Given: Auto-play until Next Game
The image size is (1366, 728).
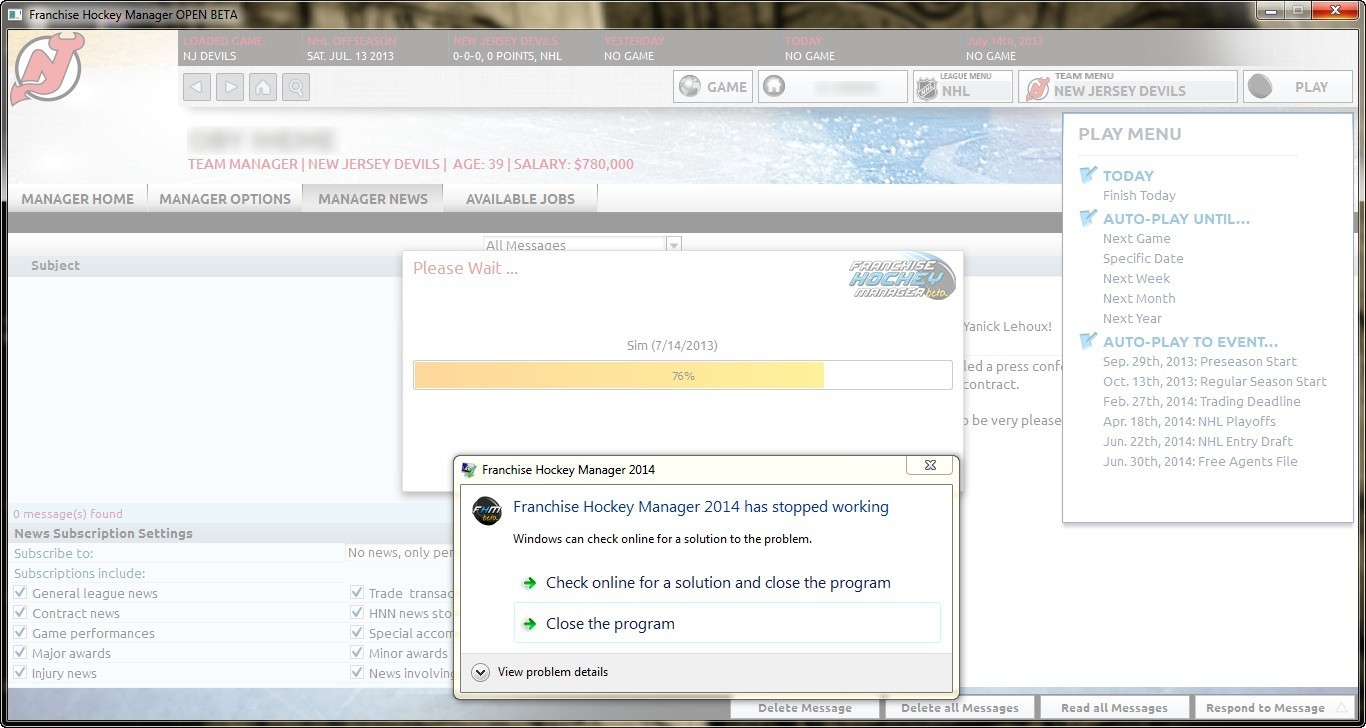Looking at the screenshot, I should pyautogui.click(x=1136, y=238).
